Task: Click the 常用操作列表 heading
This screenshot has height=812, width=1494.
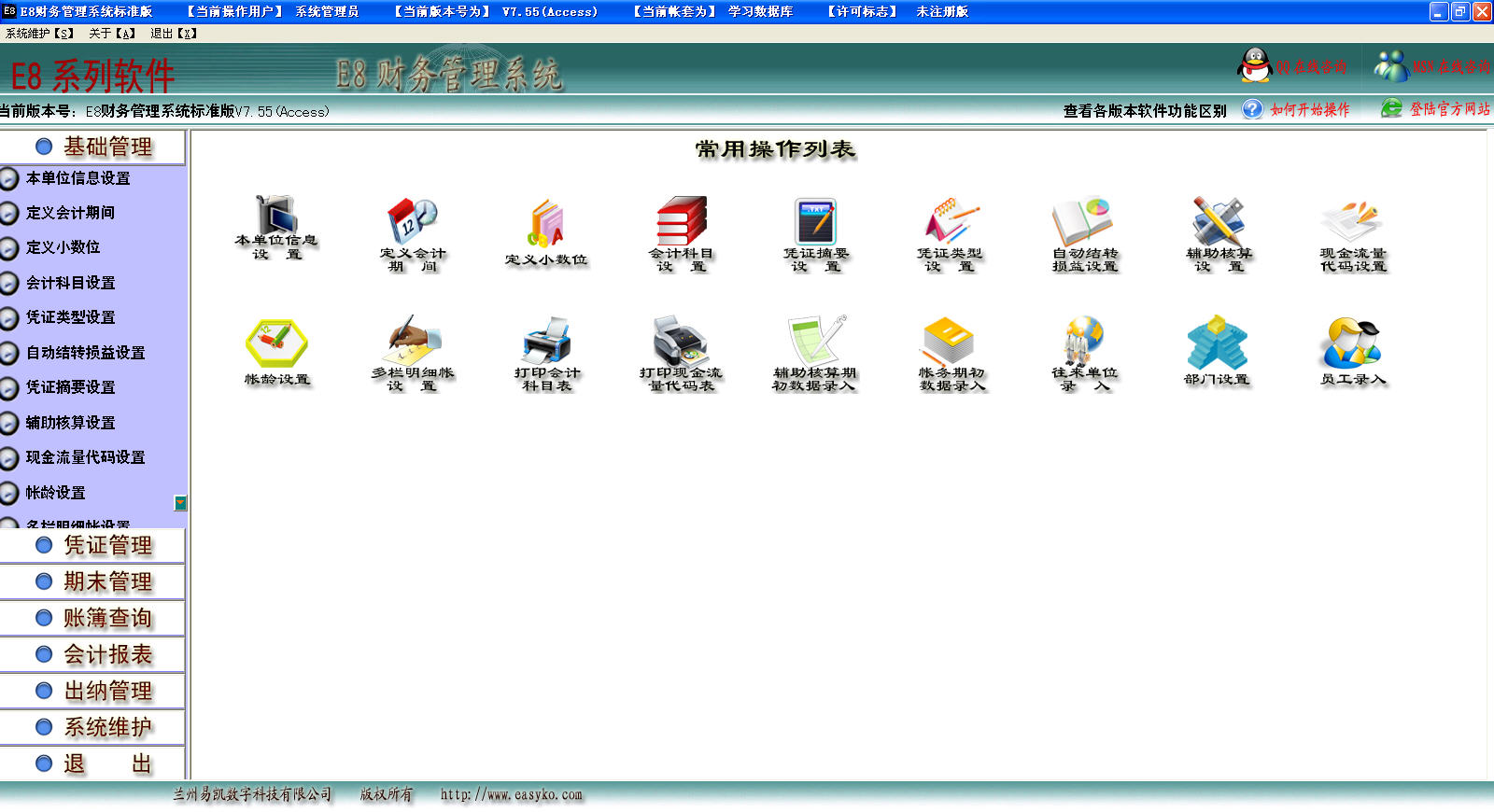Action: [775, 149]
